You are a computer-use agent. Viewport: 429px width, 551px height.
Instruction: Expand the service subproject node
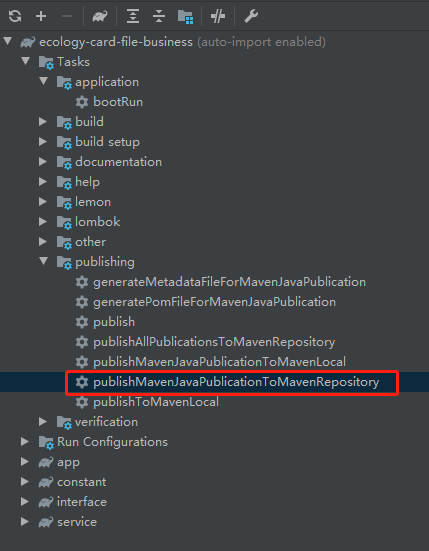pos(25,521)
